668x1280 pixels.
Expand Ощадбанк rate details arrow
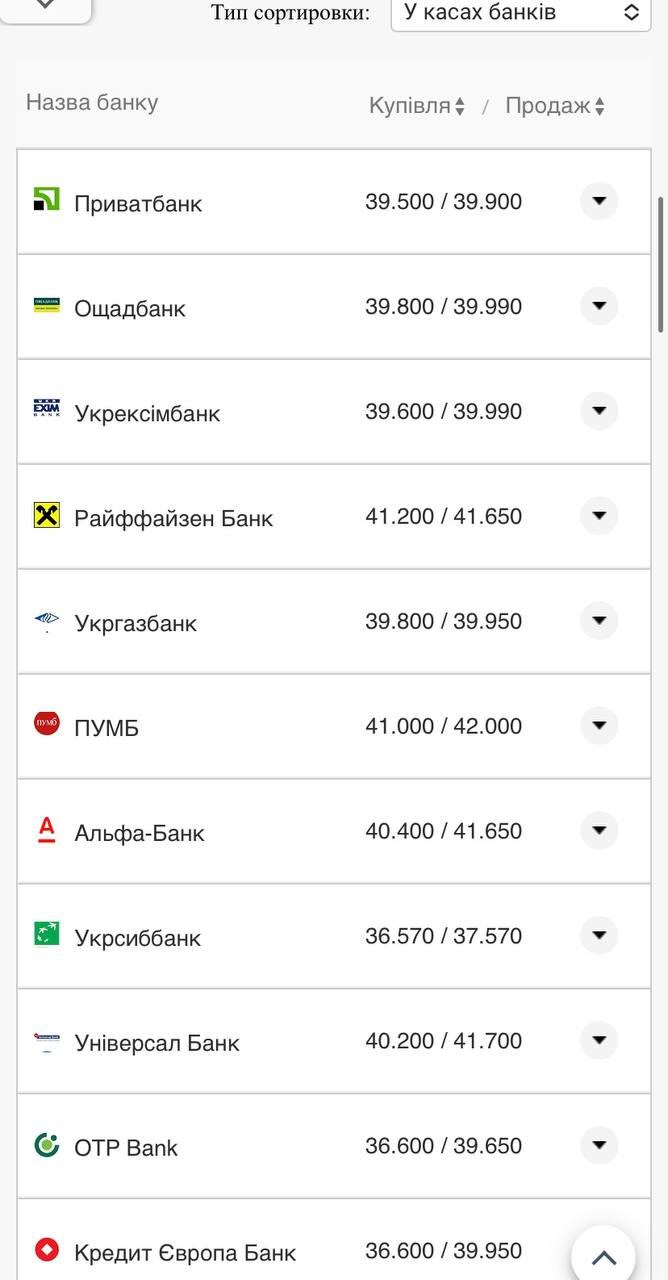coord(599,306)
